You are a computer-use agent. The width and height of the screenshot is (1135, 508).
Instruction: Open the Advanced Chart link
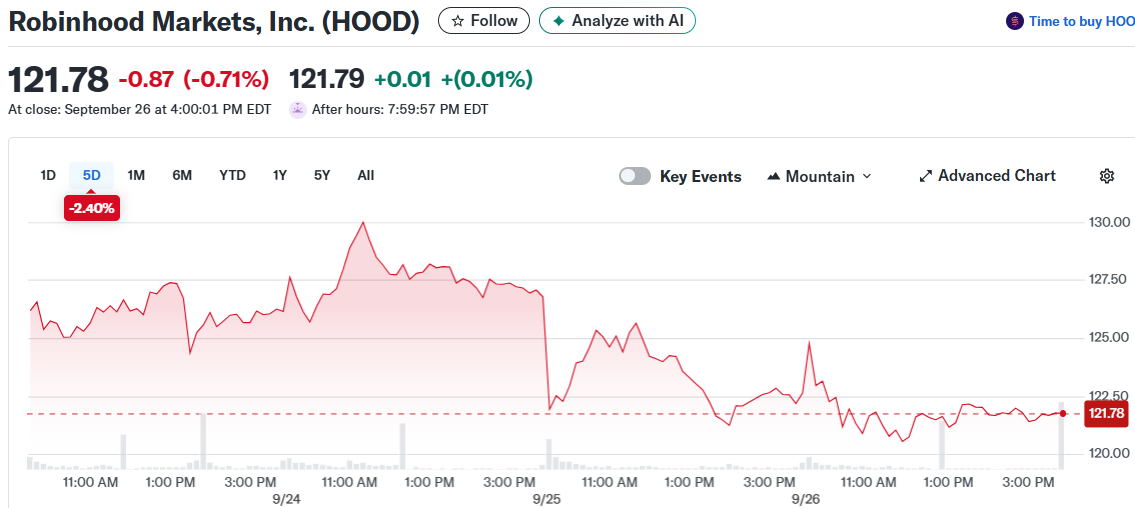pos(987,176)
